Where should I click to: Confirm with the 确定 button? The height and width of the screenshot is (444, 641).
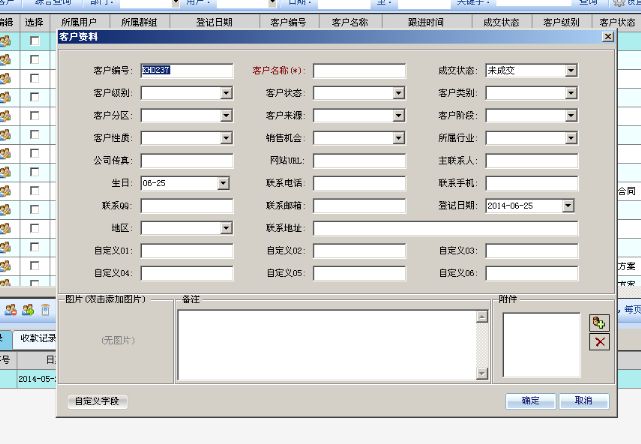pyautogui.click(x=530, y=401)
